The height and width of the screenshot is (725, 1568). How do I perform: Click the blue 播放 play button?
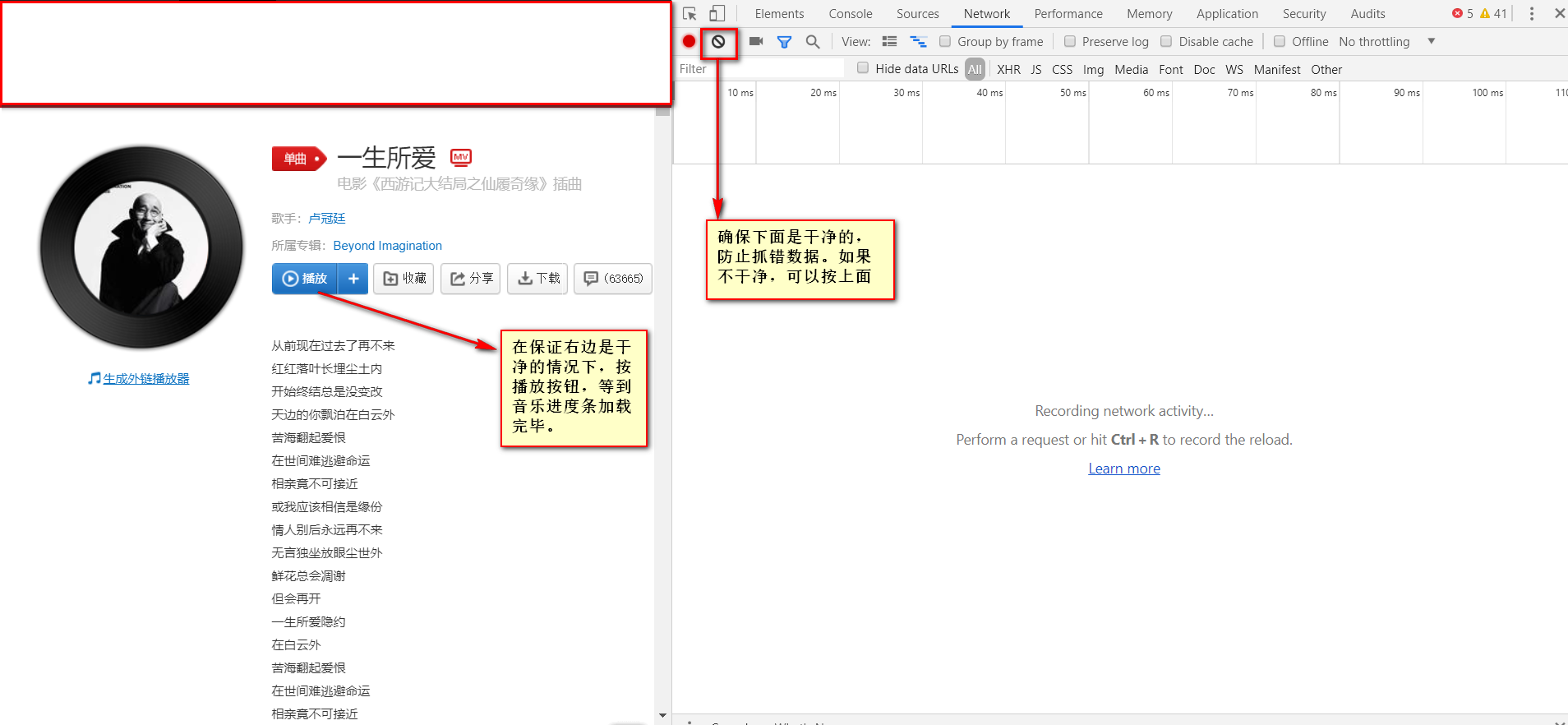(305, 279)
